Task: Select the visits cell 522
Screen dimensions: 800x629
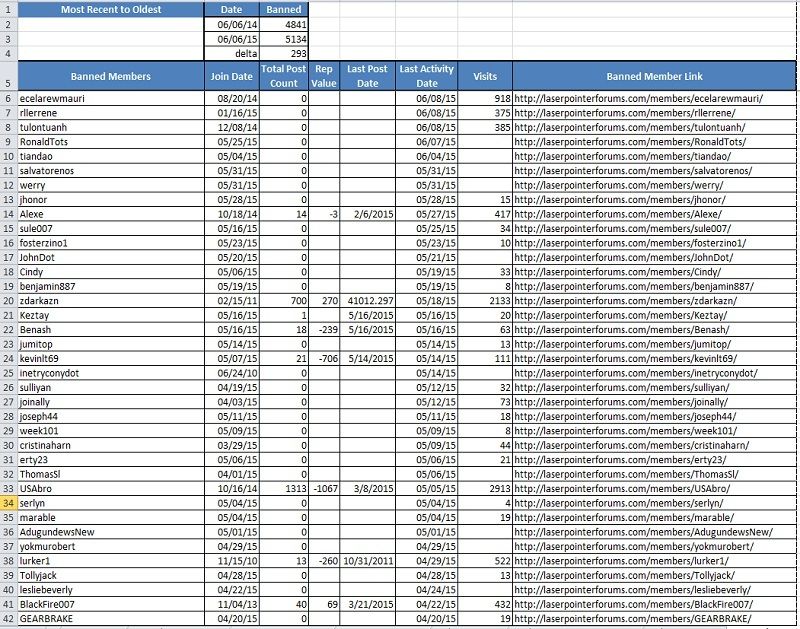Action: (485, 561)
